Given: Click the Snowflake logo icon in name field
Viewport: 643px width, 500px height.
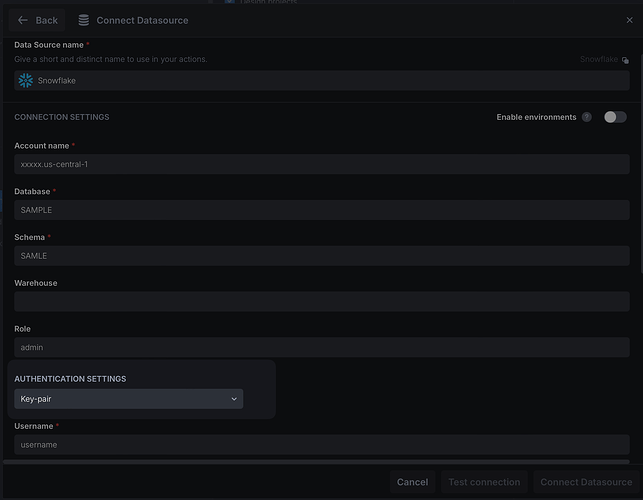Looking at the screenshot, I should tap(26, 80).
